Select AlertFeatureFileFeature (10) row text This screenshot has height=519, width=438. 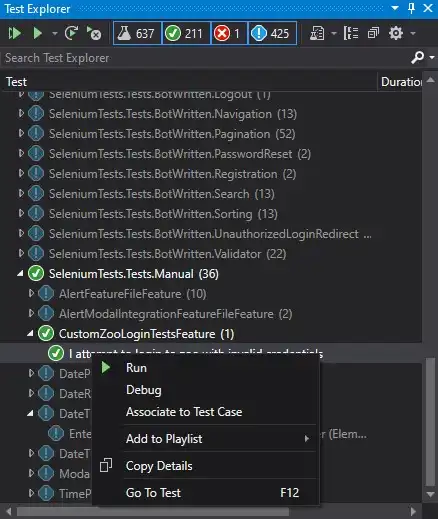pyautogui.click(x=133, y=294)
